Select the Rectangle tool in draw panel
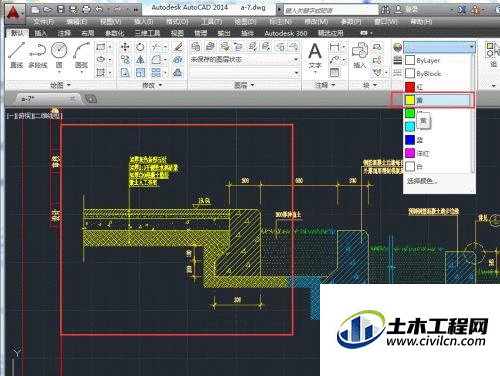Viewport: 500px width, 376px height. pyautogui.click(x=100, y=47)
